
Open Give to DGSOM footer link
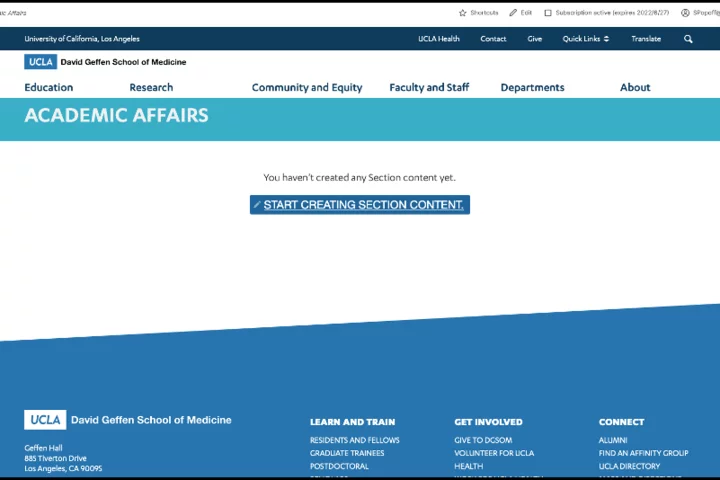pyautogui.click(x=483, y=440)
